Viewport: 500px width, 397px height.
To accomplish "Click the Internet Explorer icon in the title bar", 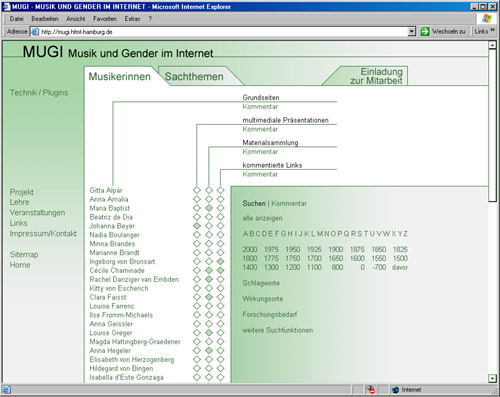I will (x=6, y=6).
